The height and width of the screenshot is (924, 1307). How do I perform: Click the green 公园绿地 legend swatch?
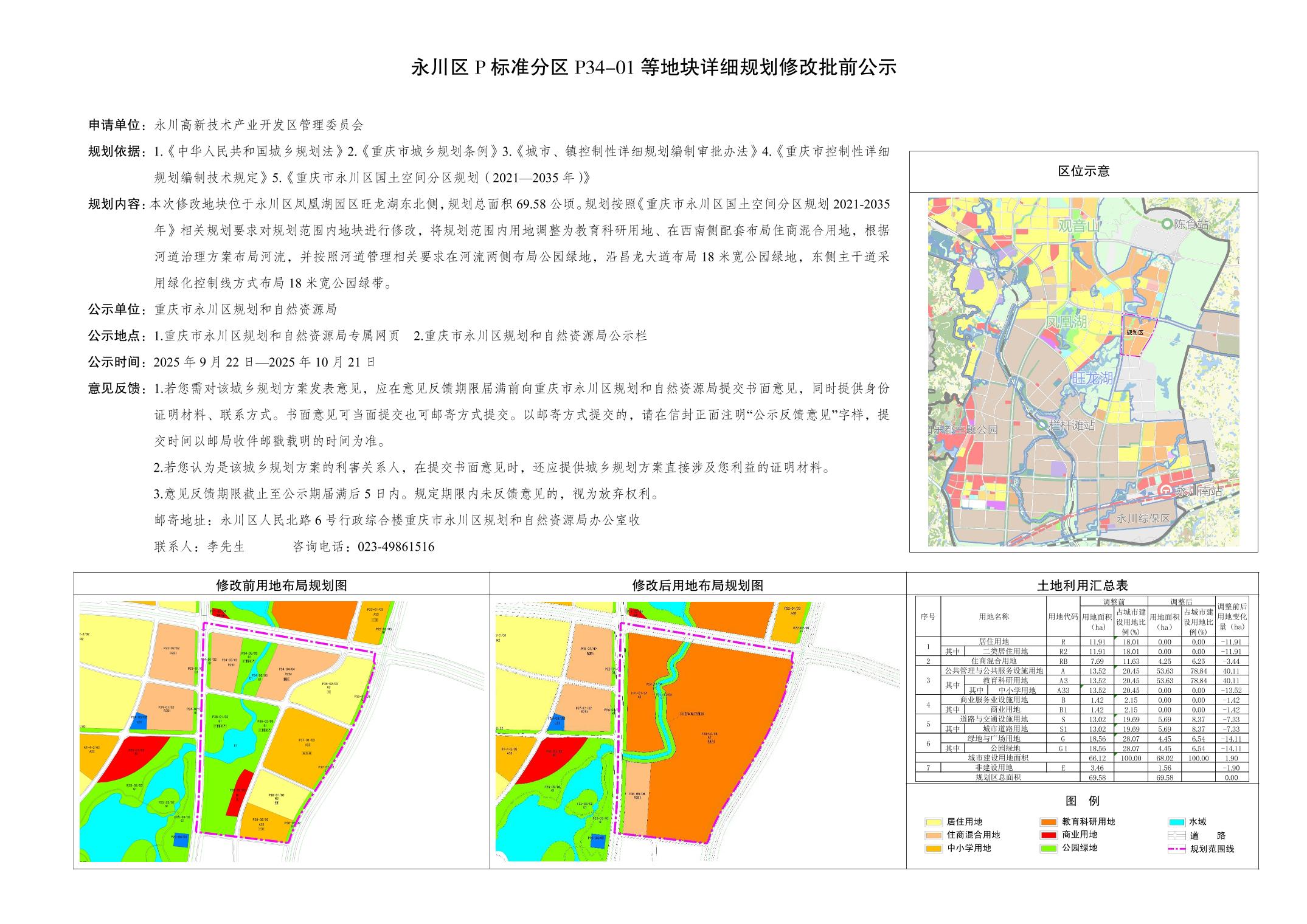[1049, 849]
